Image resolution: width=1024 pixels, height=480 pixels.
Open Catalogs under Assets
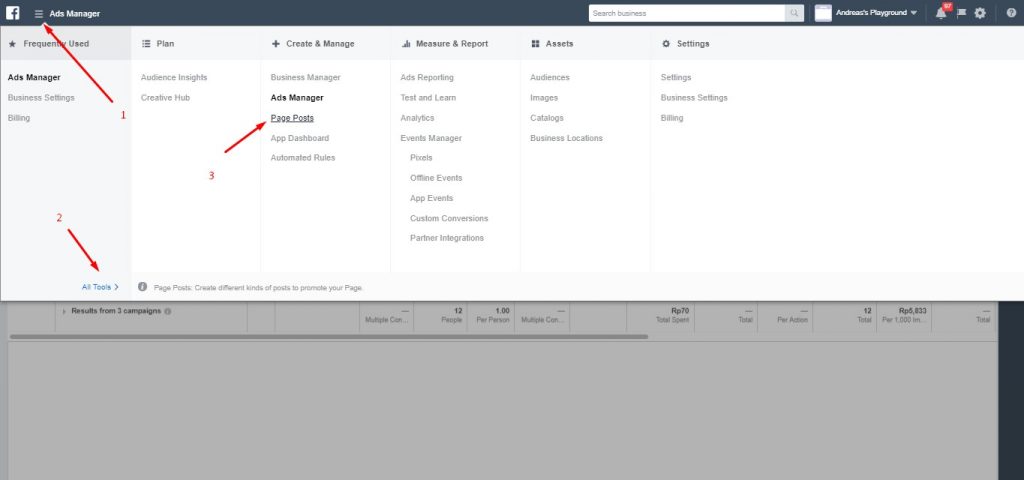click(x=547, y=118)
